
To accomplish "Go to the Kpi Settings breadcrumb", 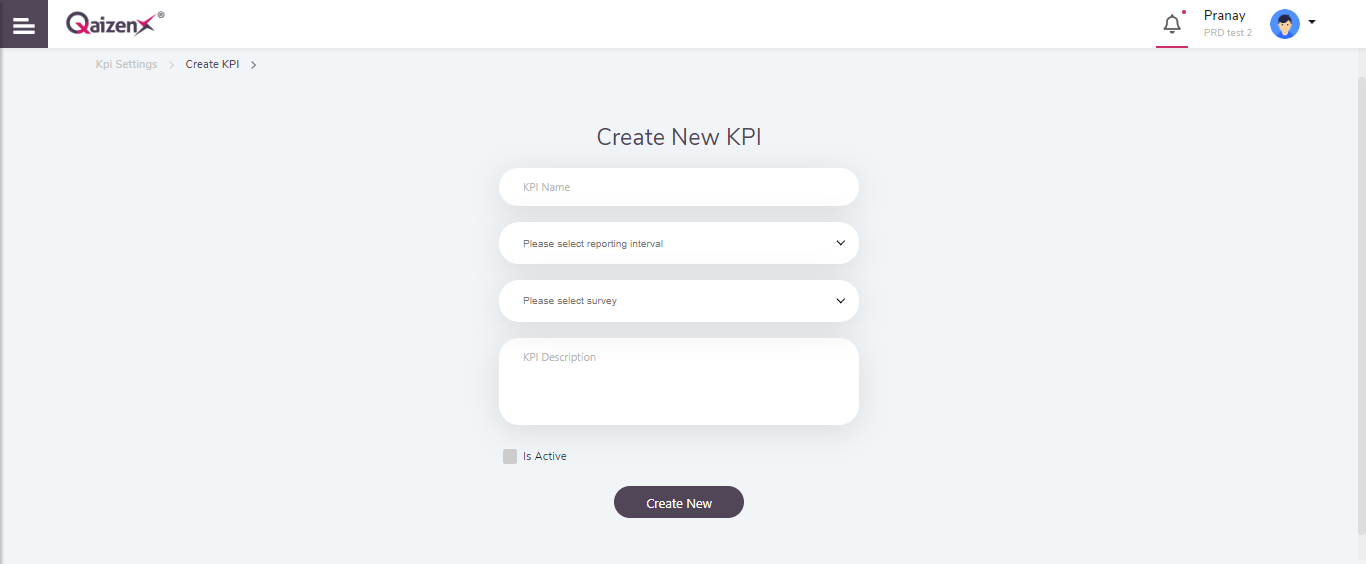I will (126, 64).
